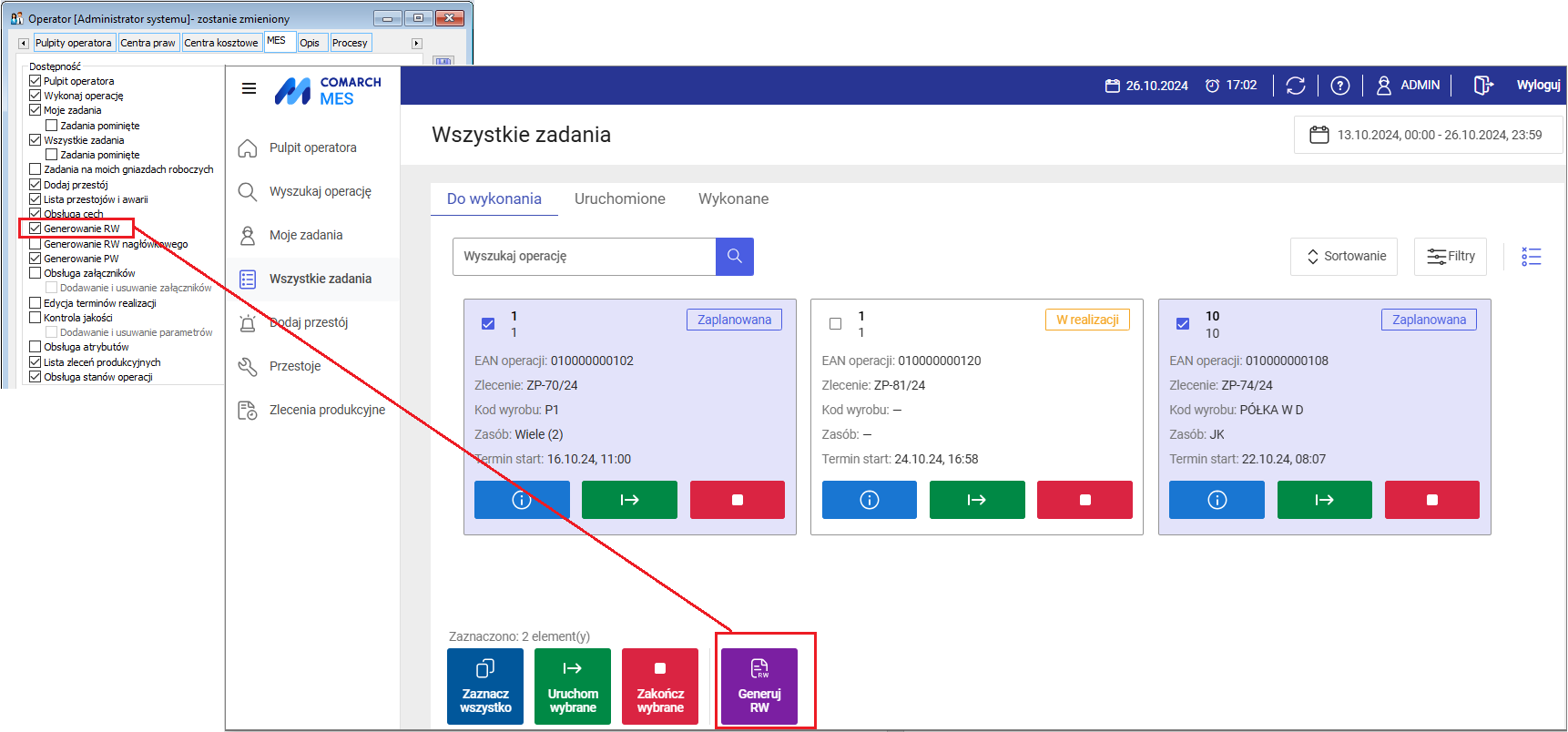Open Zlecenia produkcyjne in sidebar
Viewport: 1568px width, 732px height.
(312, 411)
